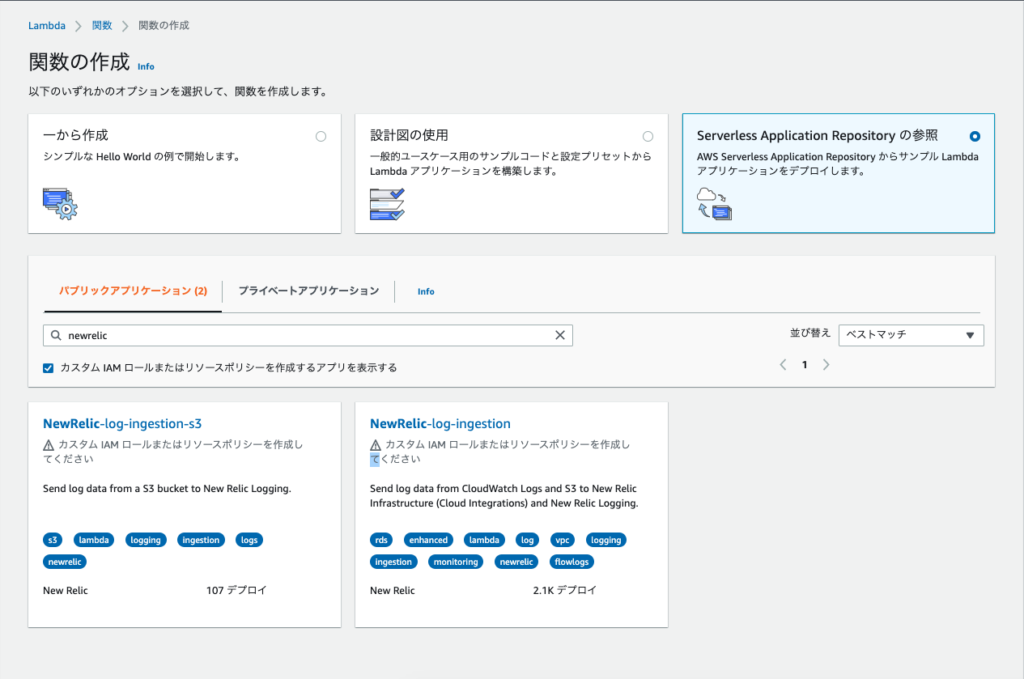The image size is (1024, 679).
Task: Click the 'Author from scratch' gear icon
Action: click(60, 204)
